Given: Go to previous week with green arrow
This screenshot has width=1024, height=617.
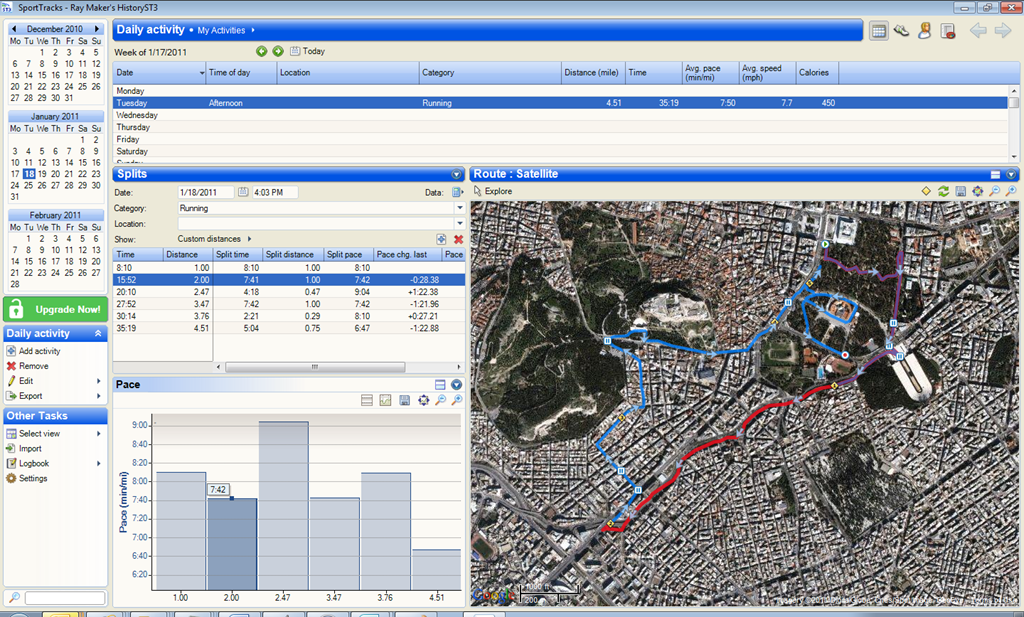Looking at the screenshot, I should point(261,51).
